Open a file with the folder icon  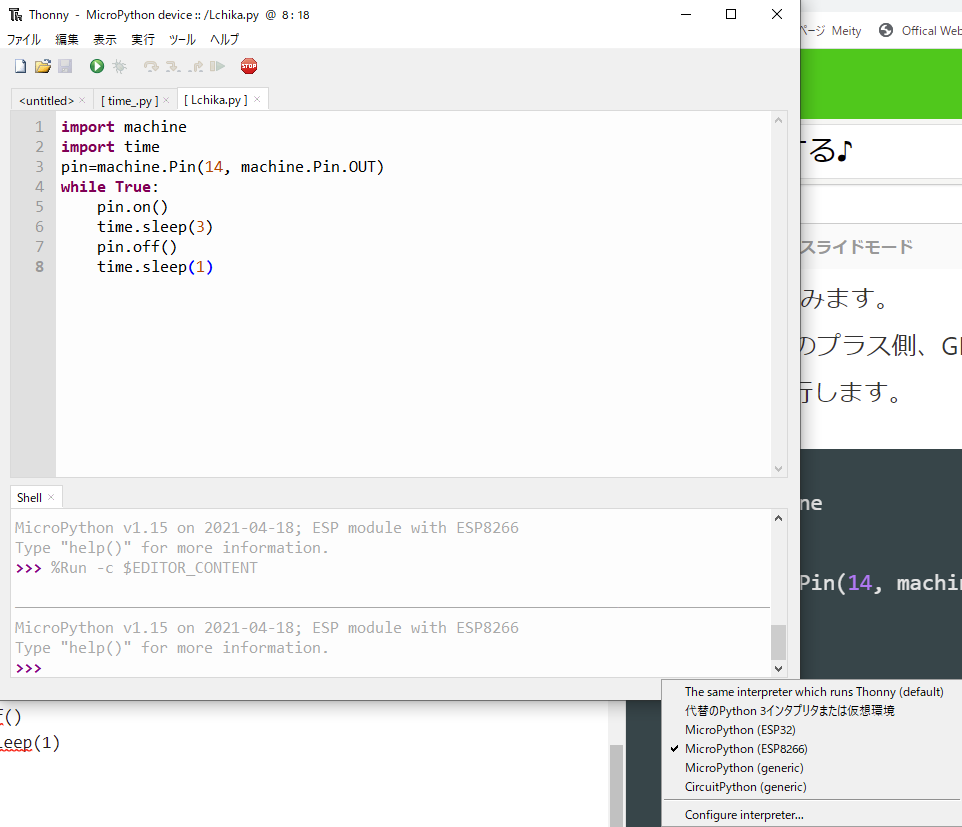click(x=42, y=66)
